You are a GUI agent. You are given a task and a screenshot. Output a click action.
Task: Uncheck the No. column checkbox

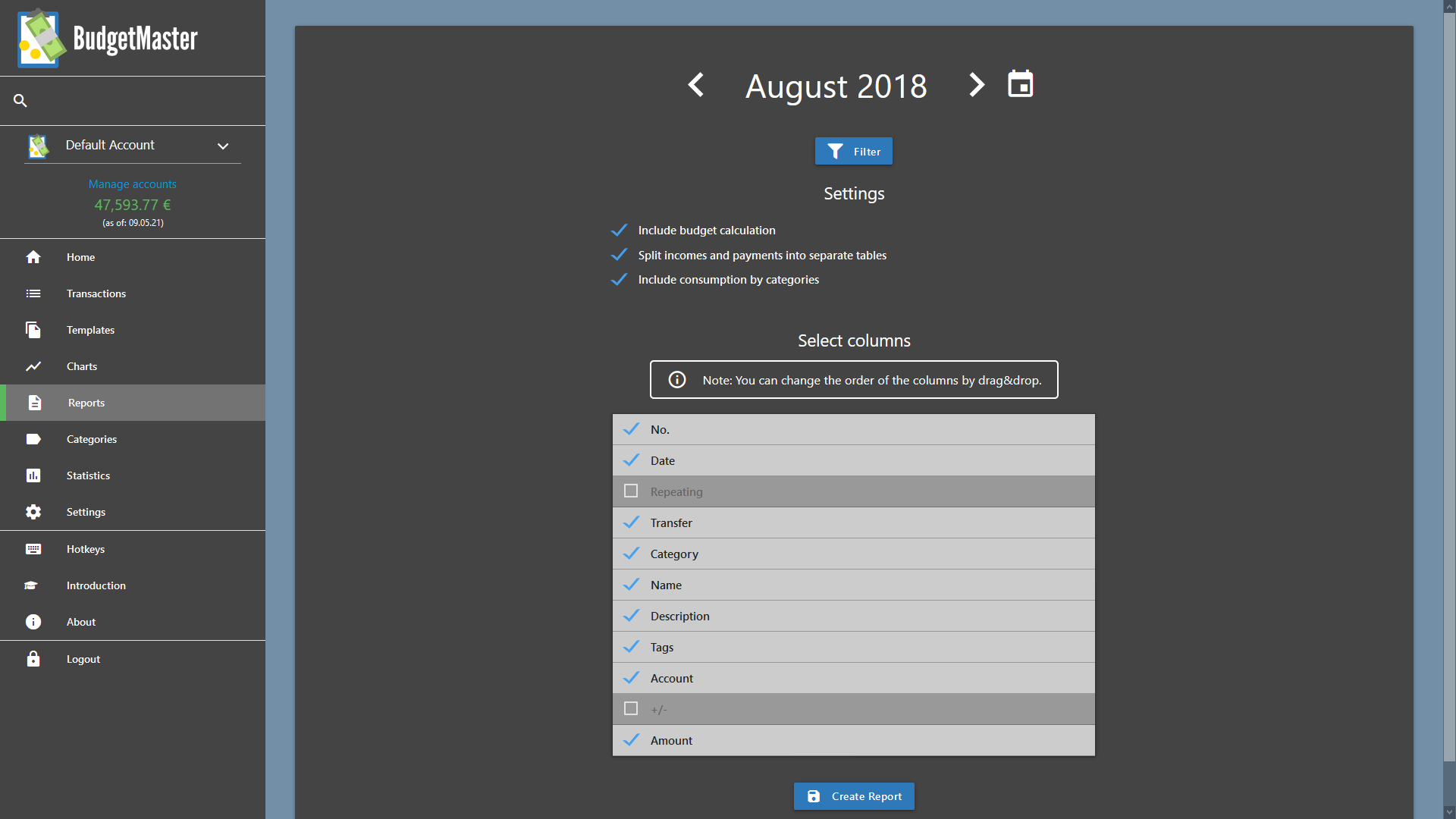pos(631,429)
